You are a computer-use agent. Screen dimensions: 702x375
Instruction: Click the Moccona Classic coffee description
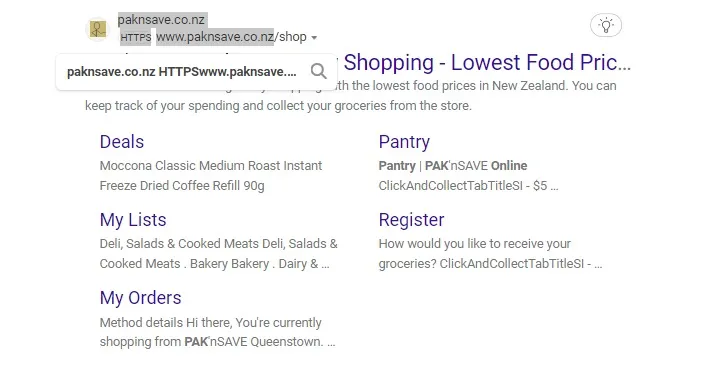pyautogui.click(x=211, y=175)
